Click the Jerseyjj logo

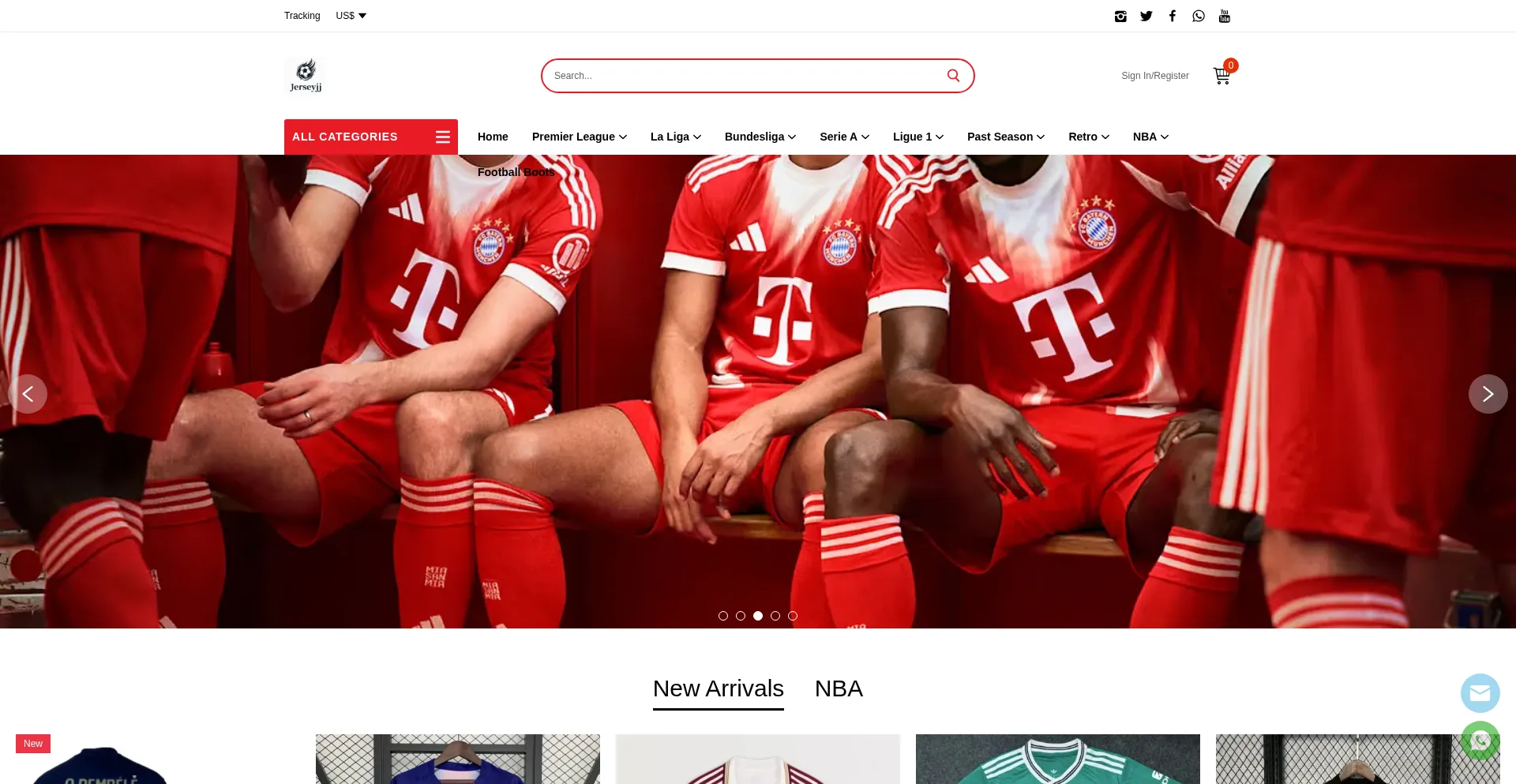pyautogui.click(x=306, y=76)
